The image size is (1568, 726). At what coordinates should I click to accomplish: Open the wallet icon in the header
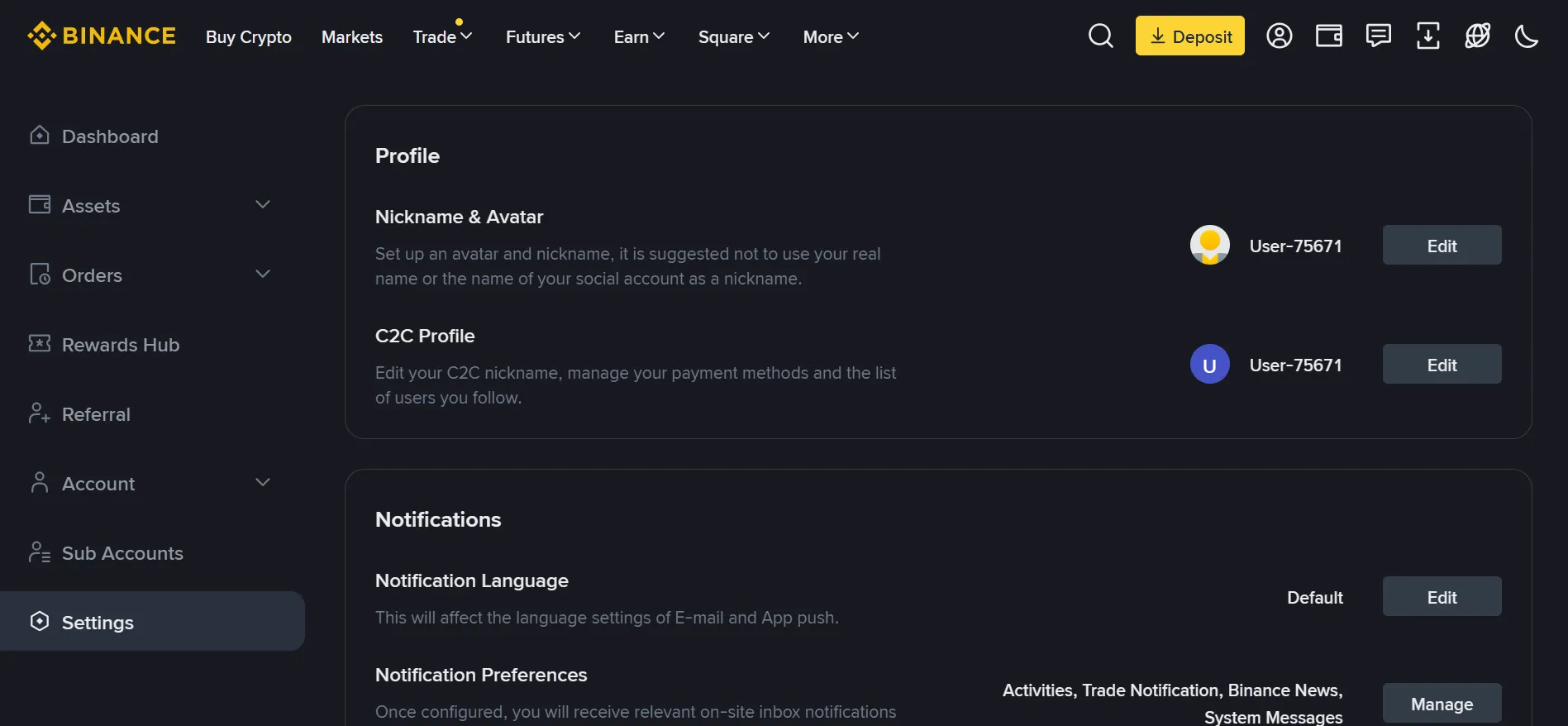click(1328, 36)
